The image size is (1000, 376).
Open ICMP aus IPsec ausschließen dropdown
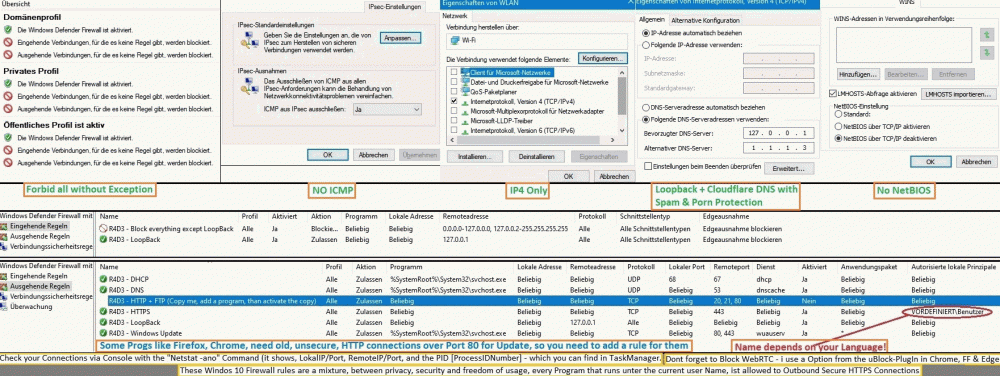coord(386,110)
